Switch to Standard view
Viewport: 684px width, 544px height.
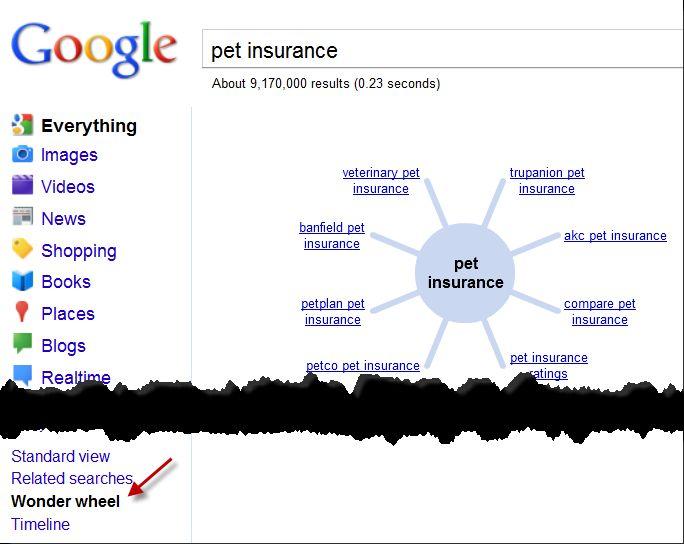pos(60,456)
